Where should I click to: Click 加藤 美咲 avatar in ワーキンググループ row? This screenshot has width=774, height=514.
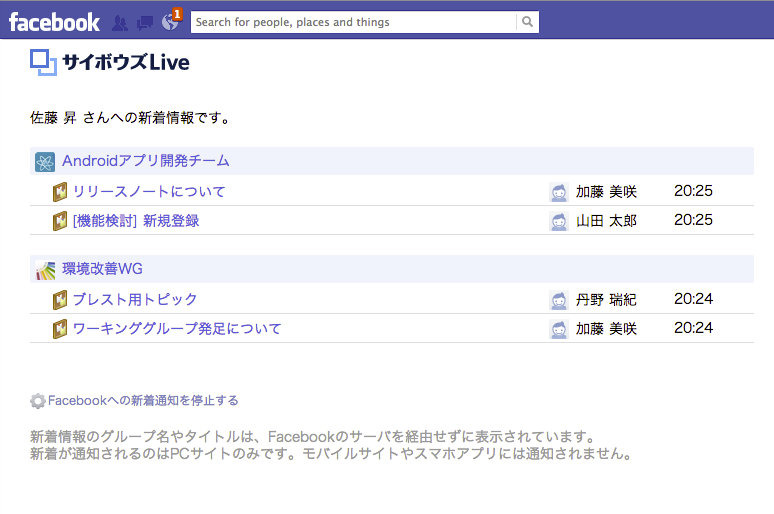click(x=559, y=329)
